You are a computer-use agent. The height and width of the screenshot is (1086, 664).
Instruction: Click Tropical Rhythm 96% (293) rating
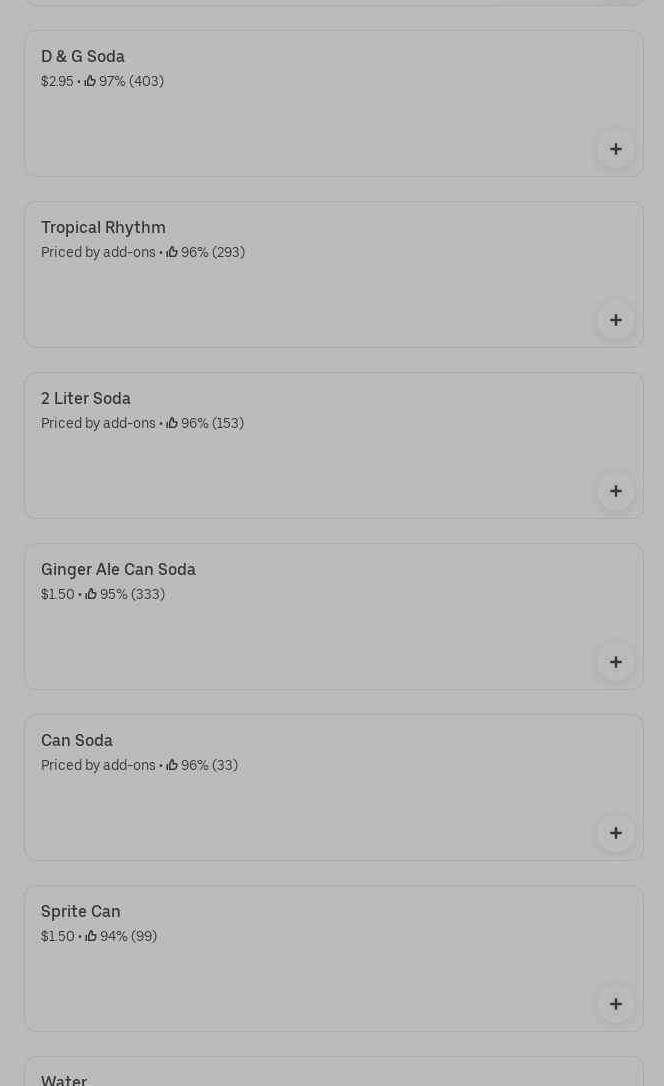point(206,253)
